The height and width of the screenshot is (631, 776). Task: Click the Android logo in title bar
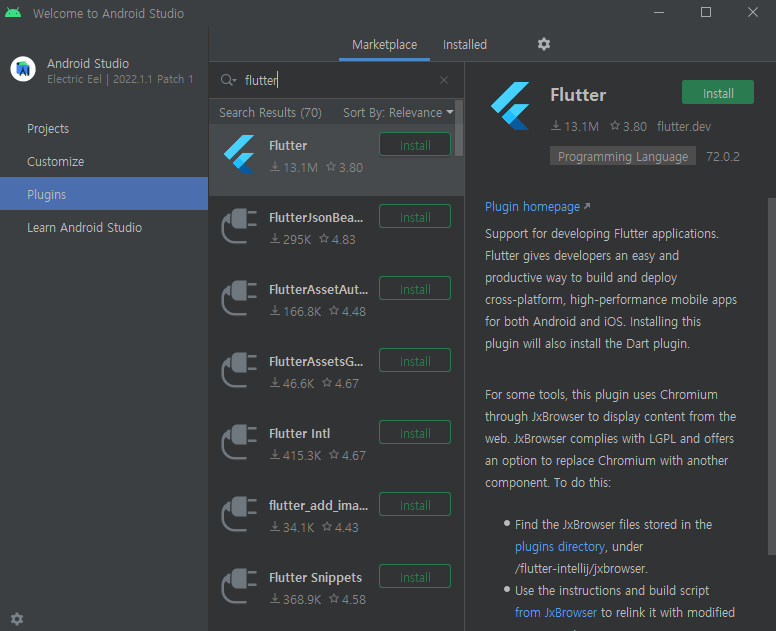pos(13,13)
